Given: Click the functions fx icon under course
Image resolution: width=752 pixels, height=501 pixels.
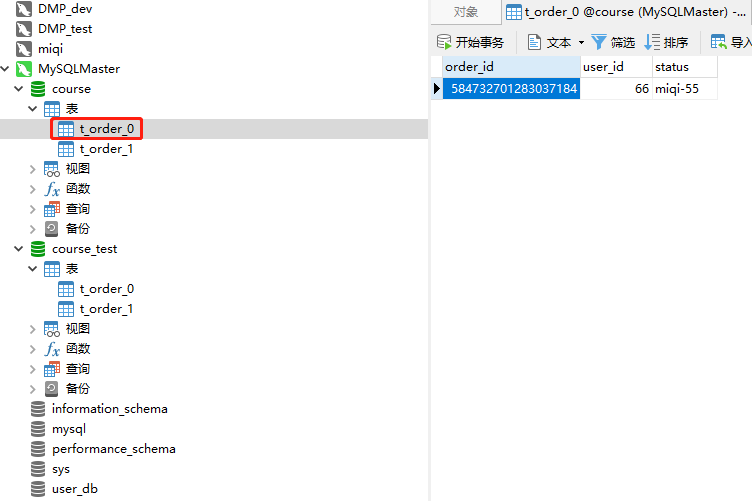Looking at the screenshot, I should tap(52, 189).
